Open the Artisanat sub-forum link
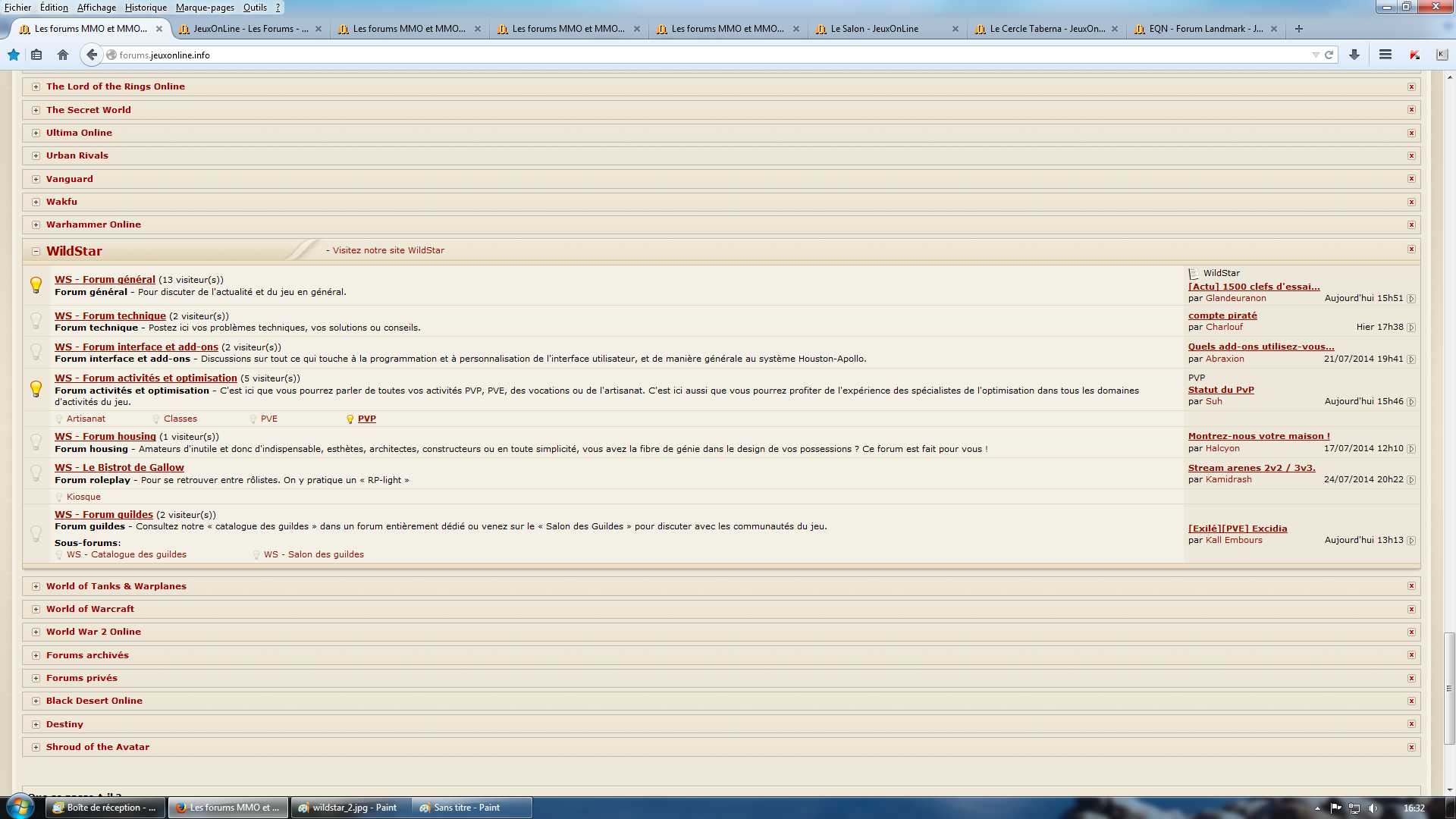Image resolution: width=1456 pixels, height=819 pixels. click(86, 419)
